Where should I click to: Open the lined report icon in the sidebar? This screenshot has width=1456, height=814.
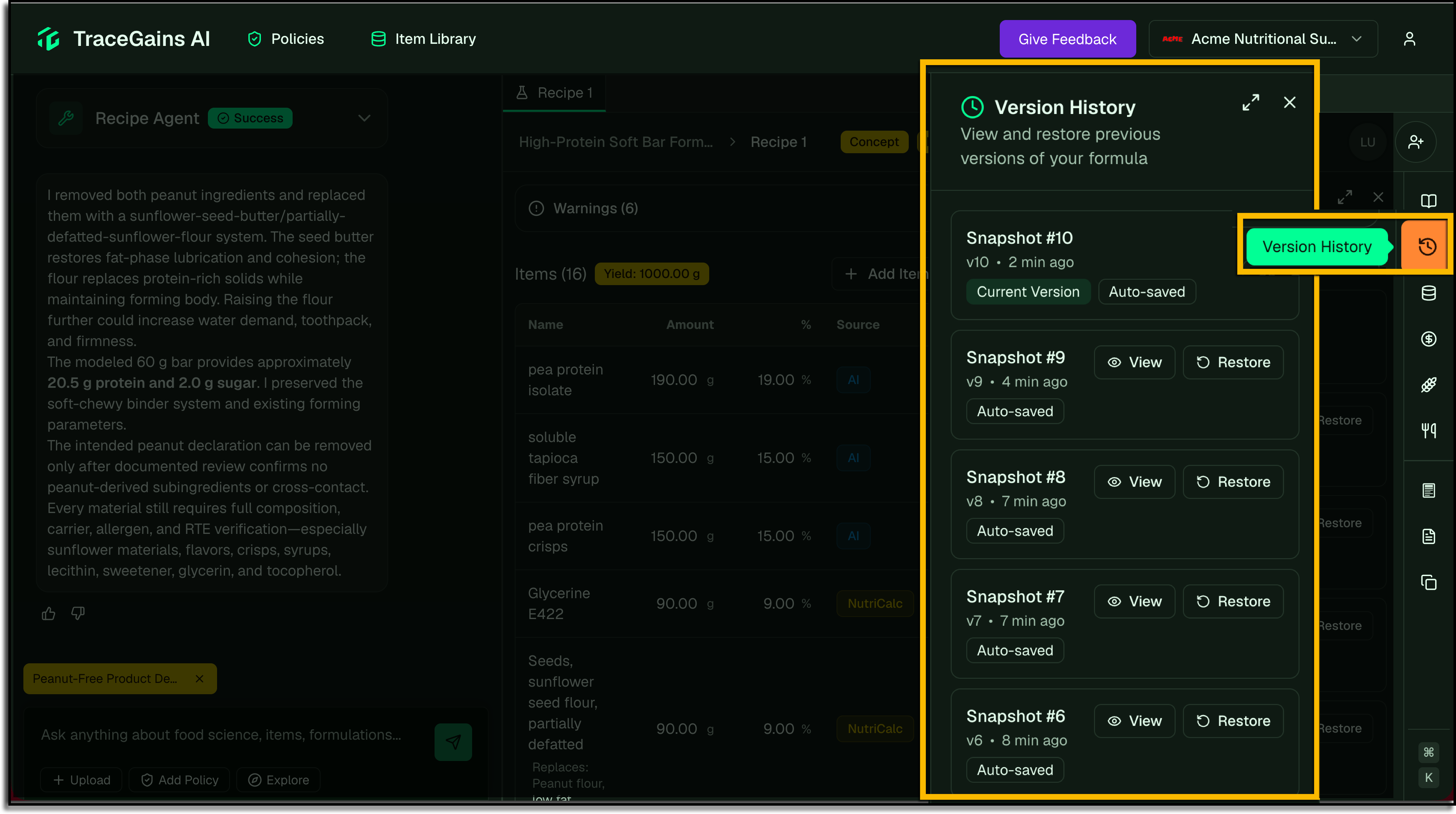click(1429, 490)
